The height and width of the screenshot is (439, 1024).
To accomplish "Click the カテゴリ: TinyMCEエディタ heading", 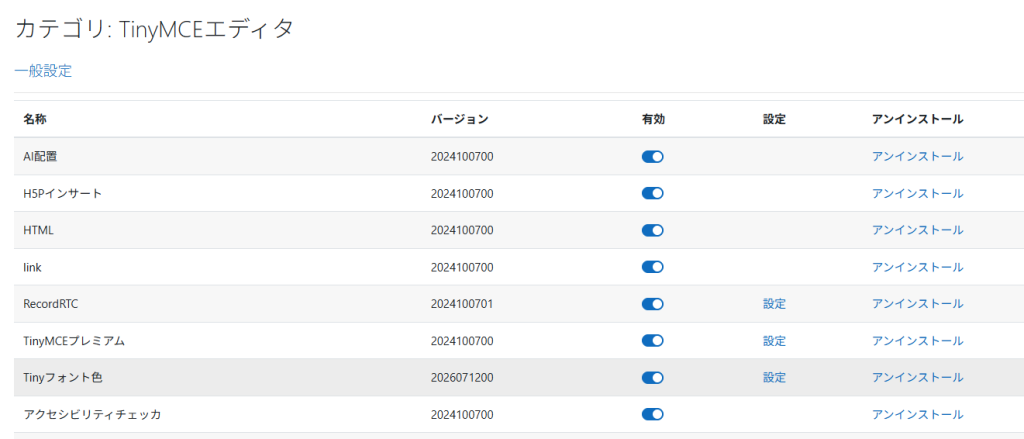I will tap(154, 30).
